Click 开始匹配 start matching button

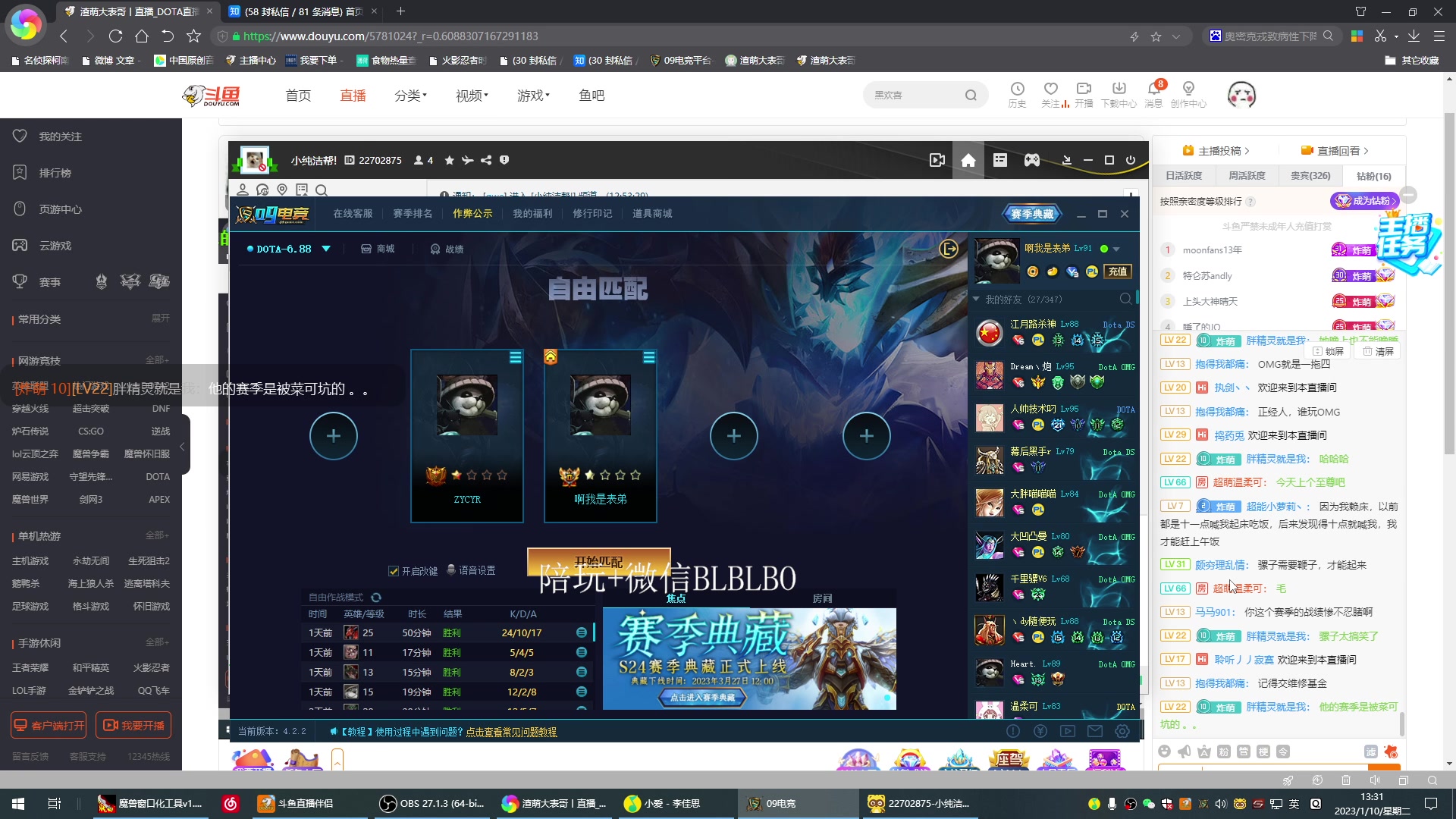point(598,562)
